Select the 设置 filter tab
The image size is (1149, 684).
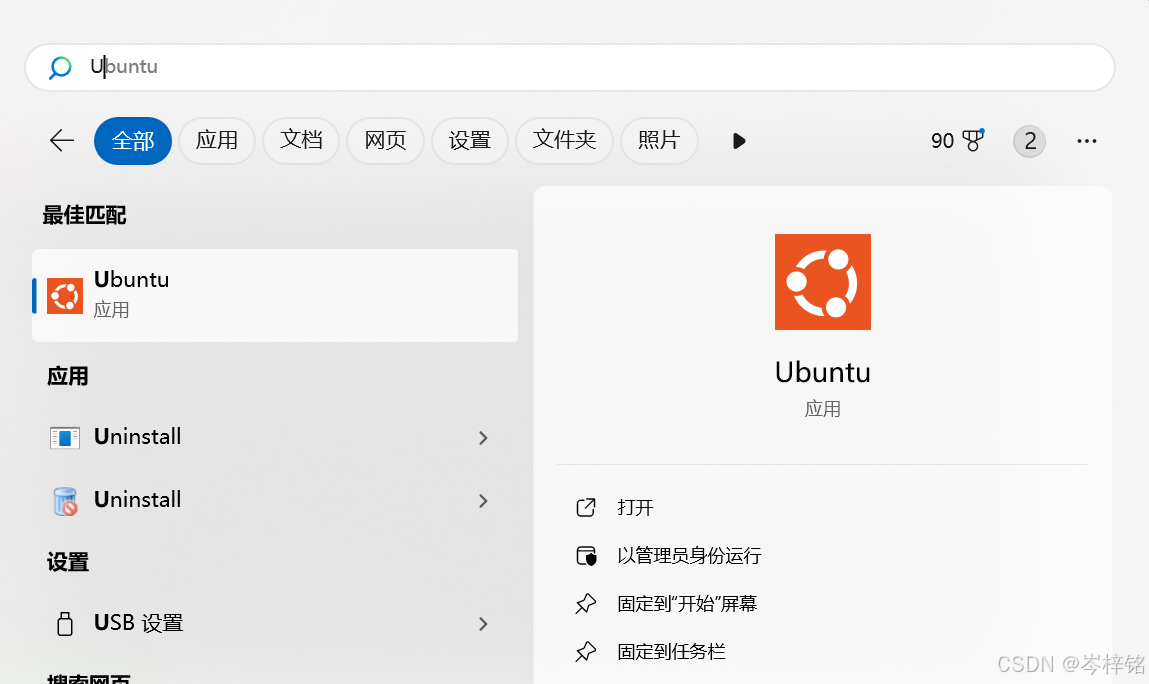[470, 141]
